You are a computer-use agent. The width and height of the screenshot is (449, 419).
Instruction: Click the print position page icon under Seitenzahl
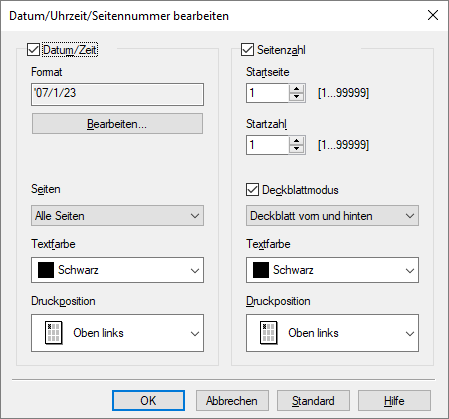[268, 333]
